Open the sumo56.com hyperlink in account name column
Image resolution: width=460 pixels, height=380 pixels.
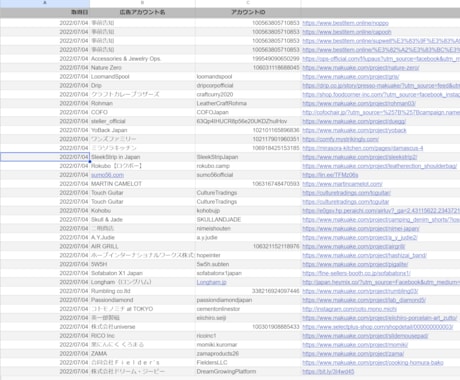click(107, 175)
